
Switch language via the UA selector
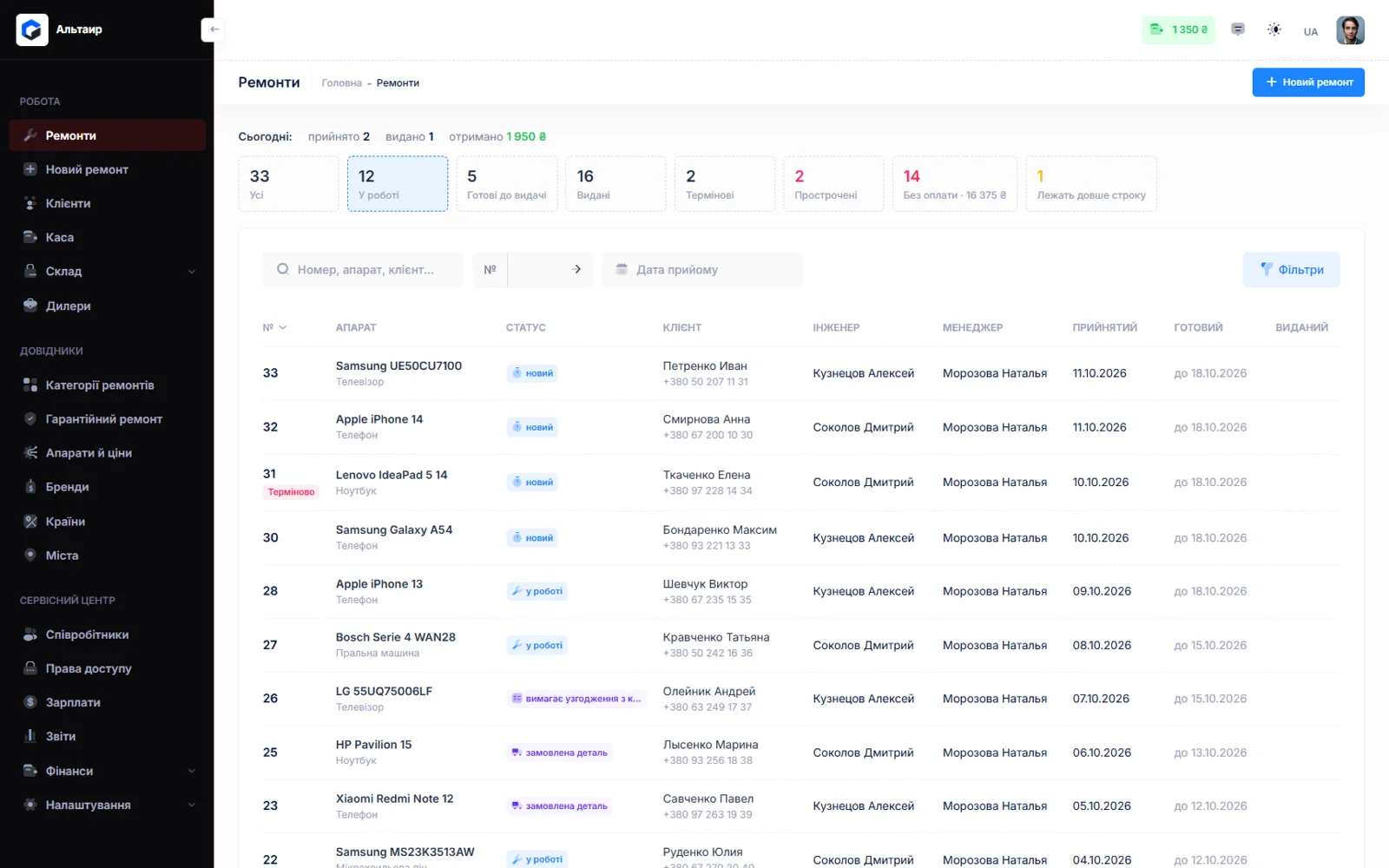coord(1310,32)
